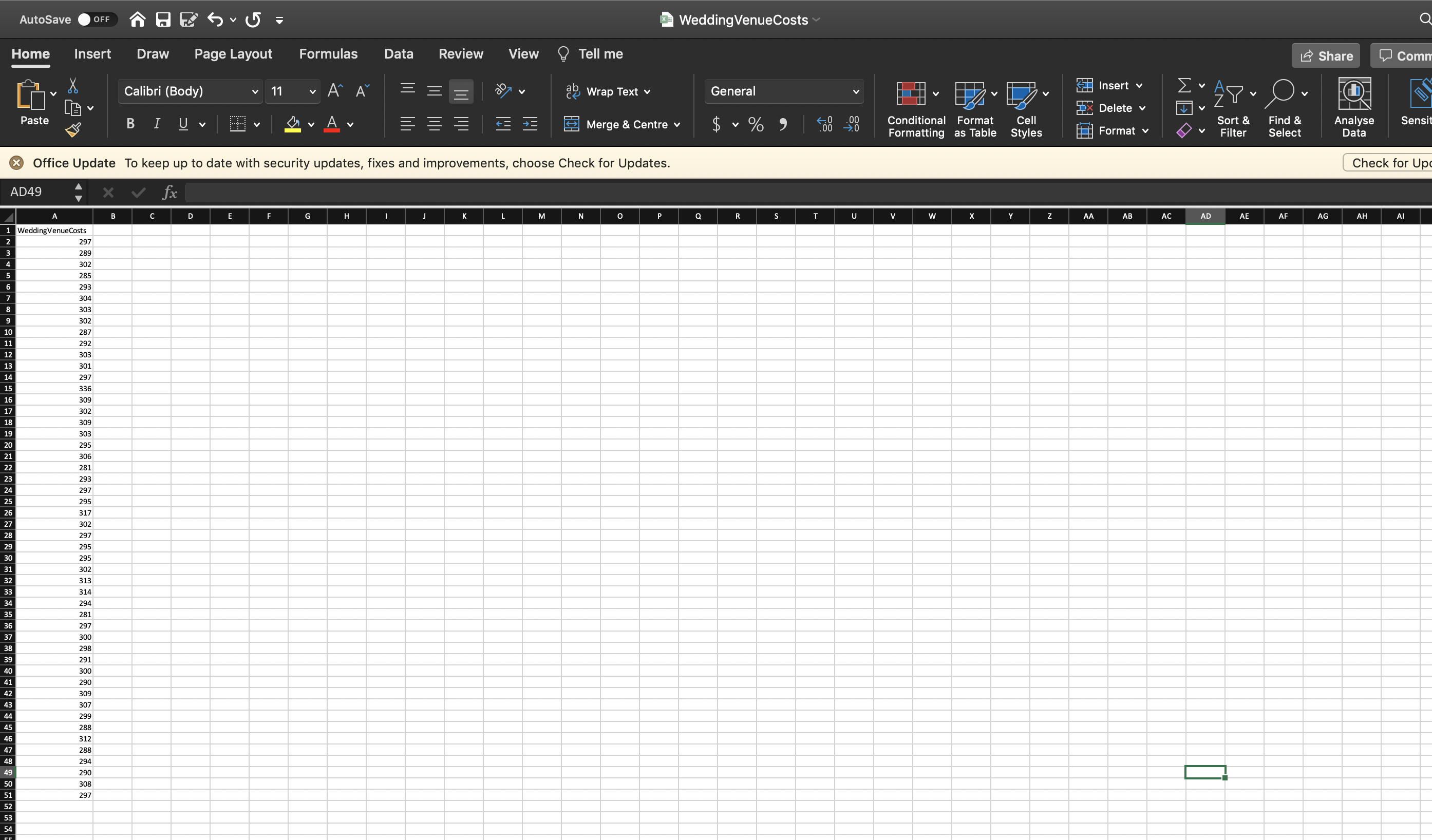Screen dimensions: 1432x840
Task: Open the Page Layout tab
Action: point(233,54)
